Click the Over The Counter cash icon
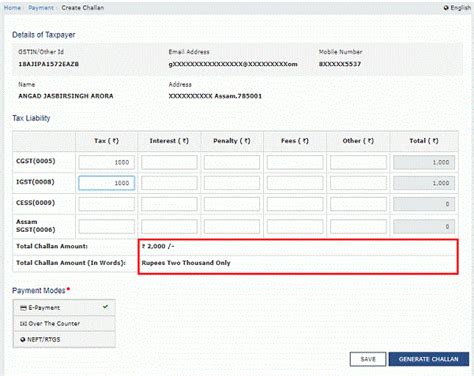The image size is (474, 376). pos(23,324)
